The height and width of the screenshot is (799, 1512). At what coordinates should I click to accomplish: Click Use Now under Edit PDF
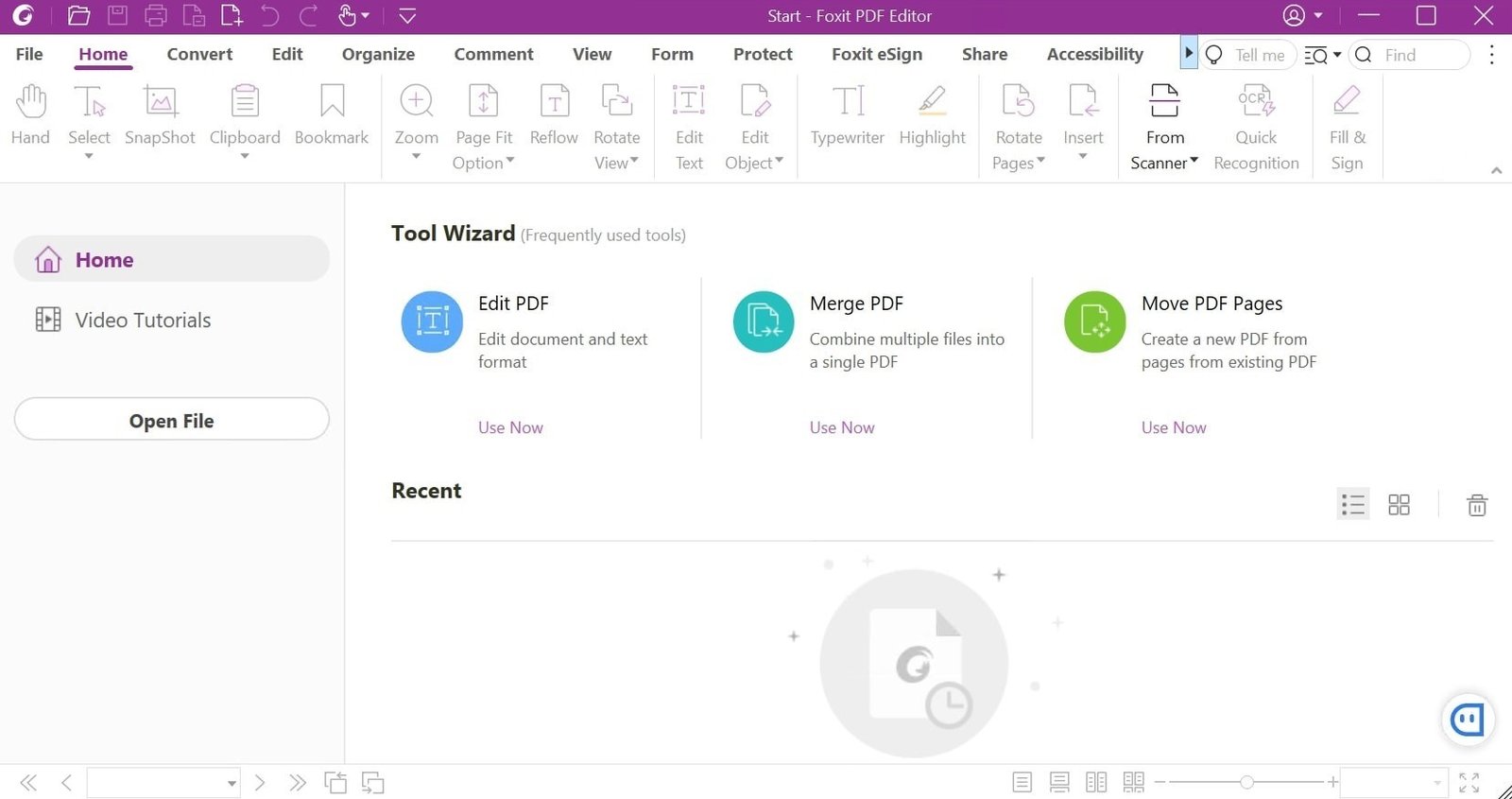[x=510, y=427]
